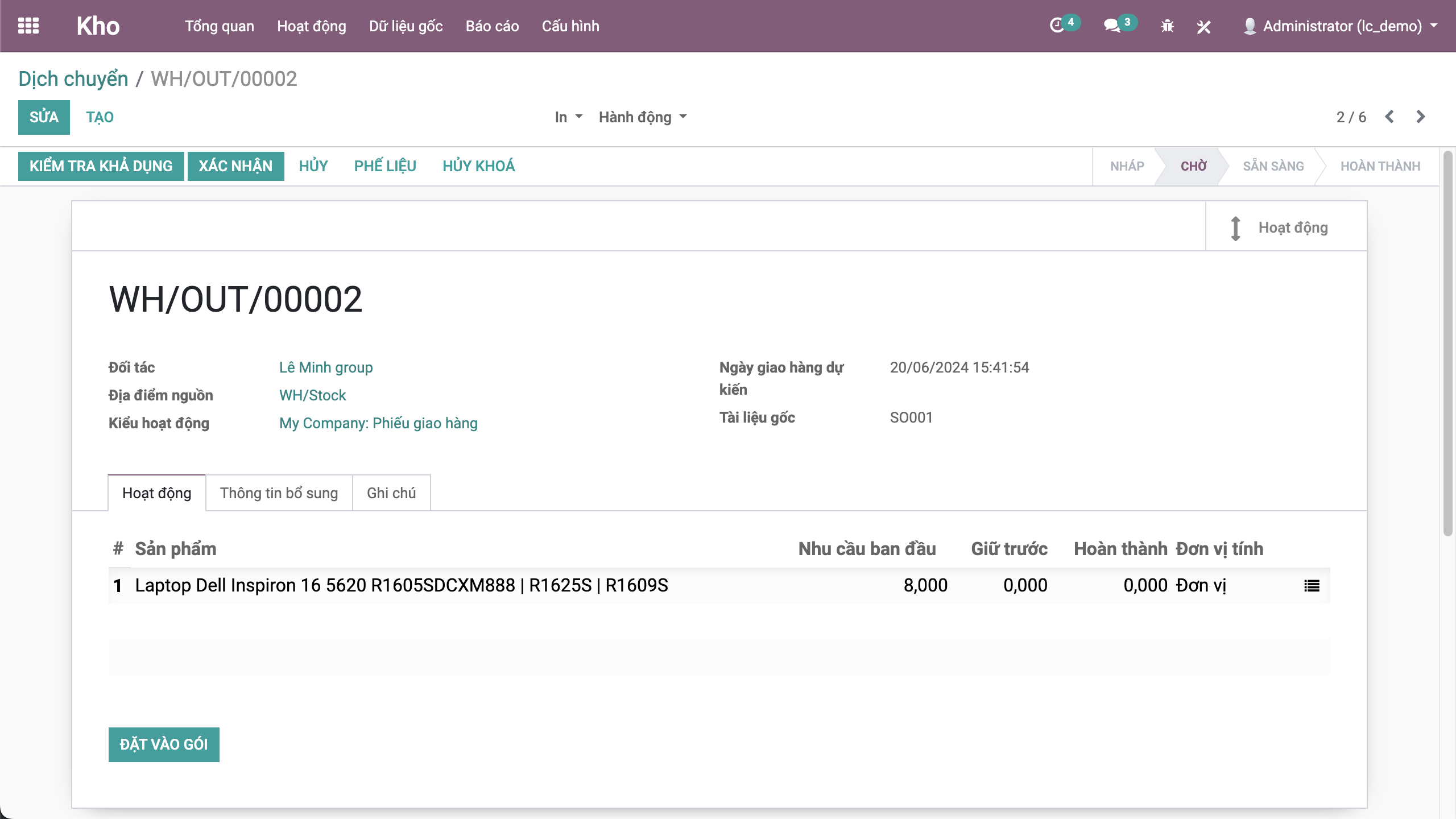Go to the next record arrow

coord(1421,117)
